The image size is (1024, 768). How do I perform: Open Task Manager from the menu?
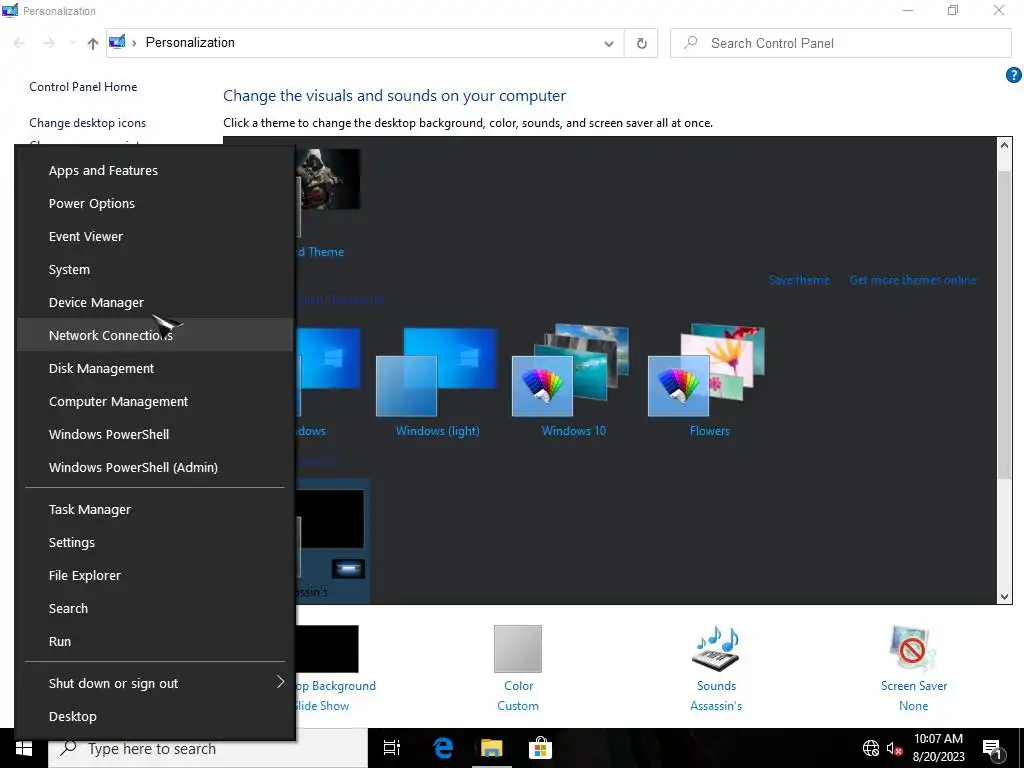point(155,509)
